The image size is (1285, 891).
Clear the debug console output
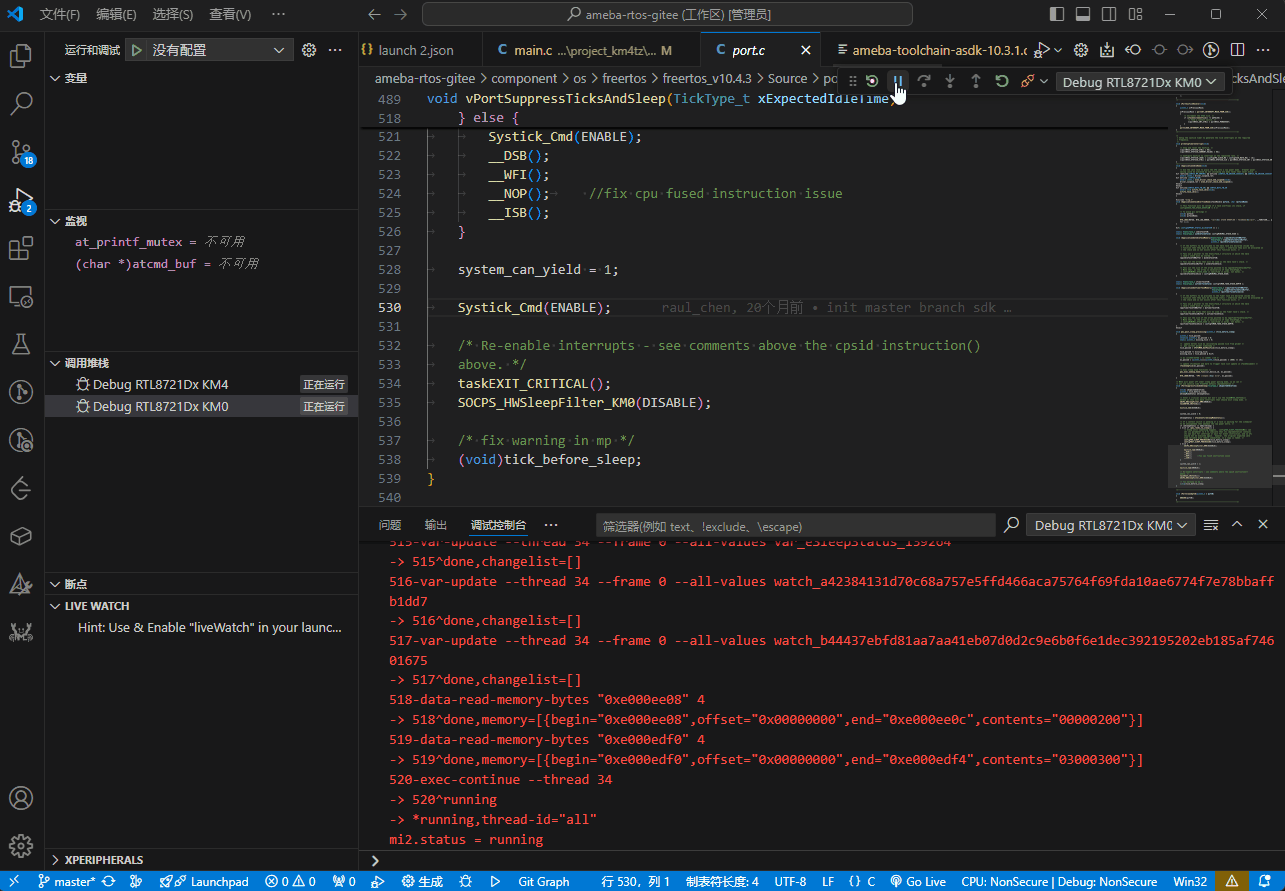click(x=1211, y=525)
